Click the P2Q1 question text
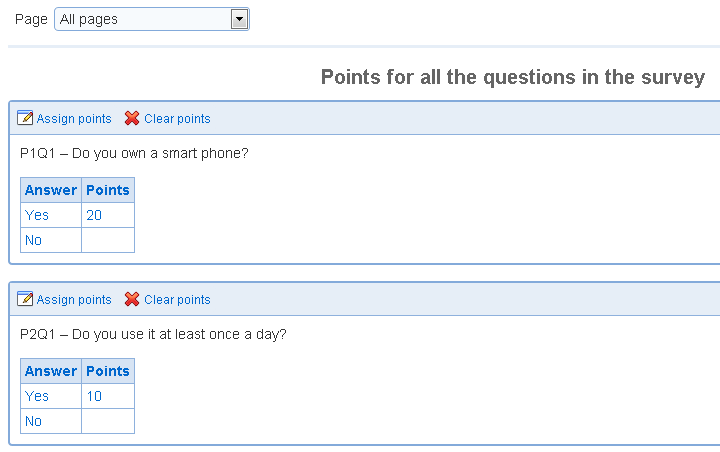720x452 pixels. point(153,334)
